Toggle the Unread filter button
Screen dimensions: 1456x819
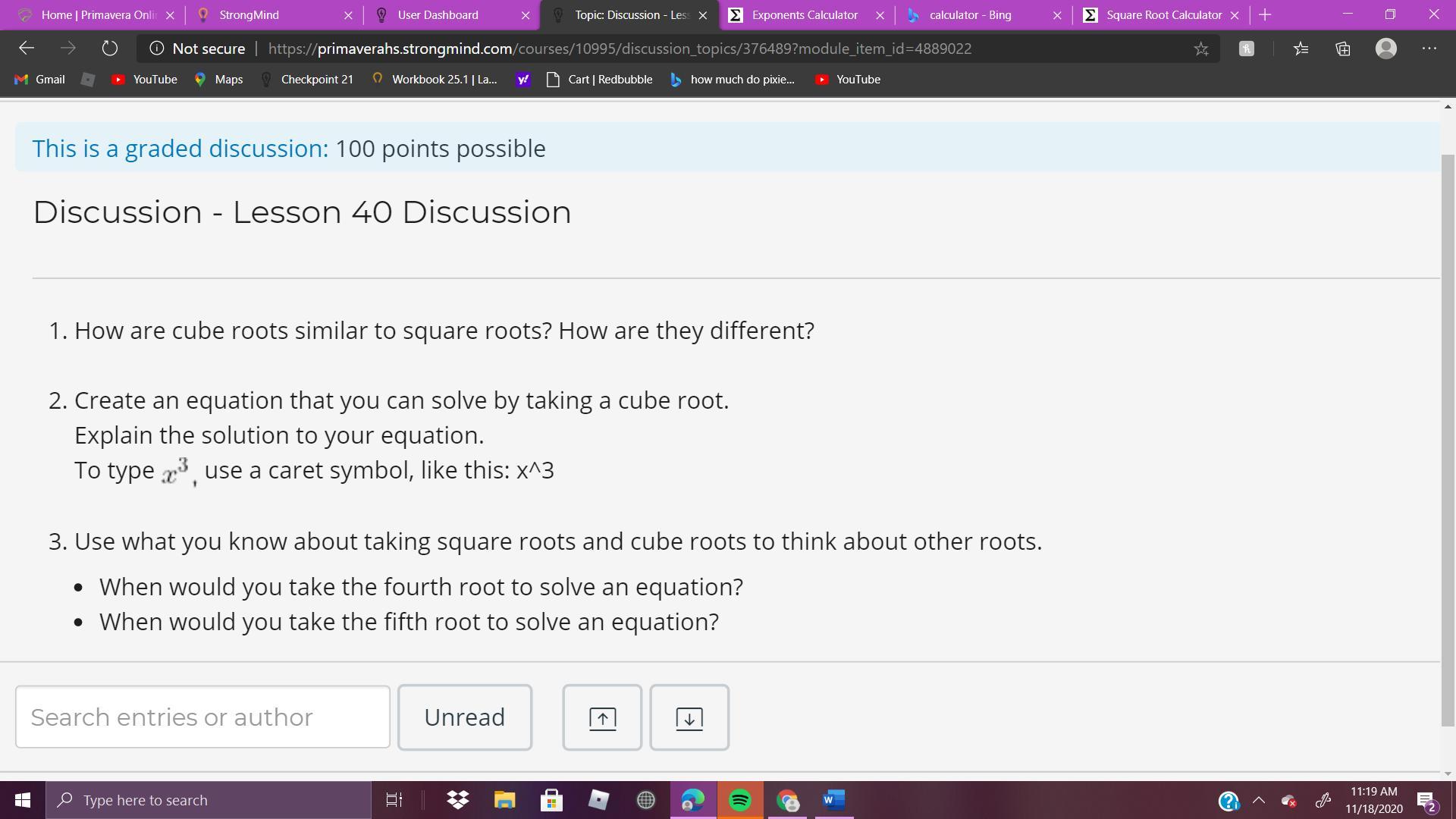tap(464, 717)
